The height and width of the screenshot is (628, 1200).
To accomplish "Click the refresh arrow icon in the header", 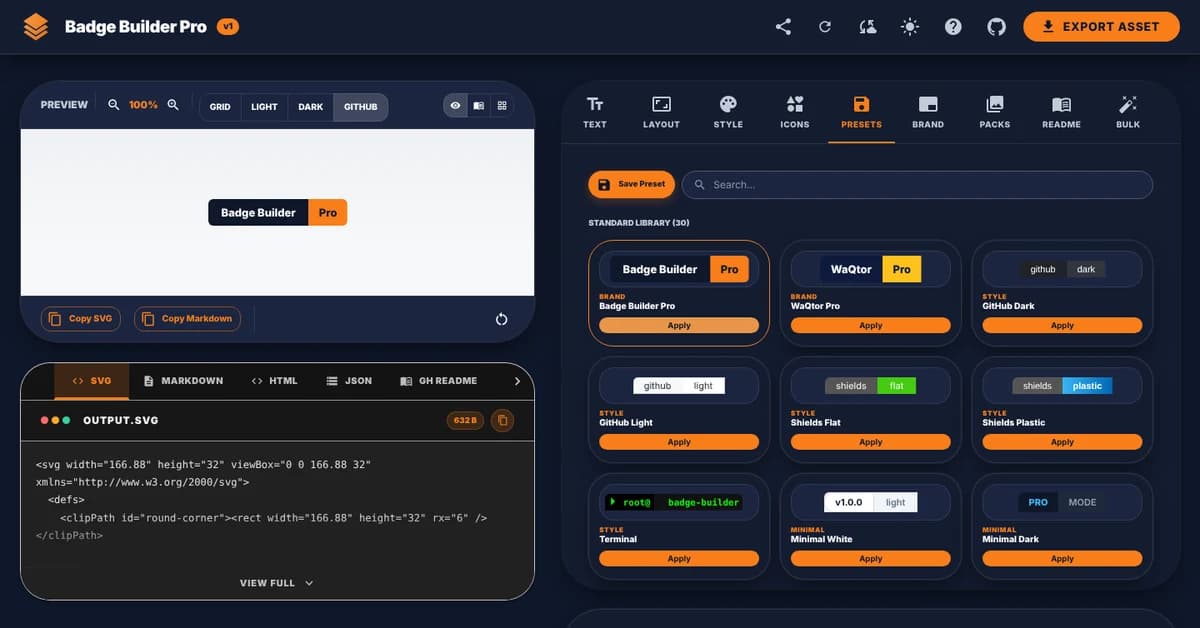I will pyautogui.click(x=825, y=27).
